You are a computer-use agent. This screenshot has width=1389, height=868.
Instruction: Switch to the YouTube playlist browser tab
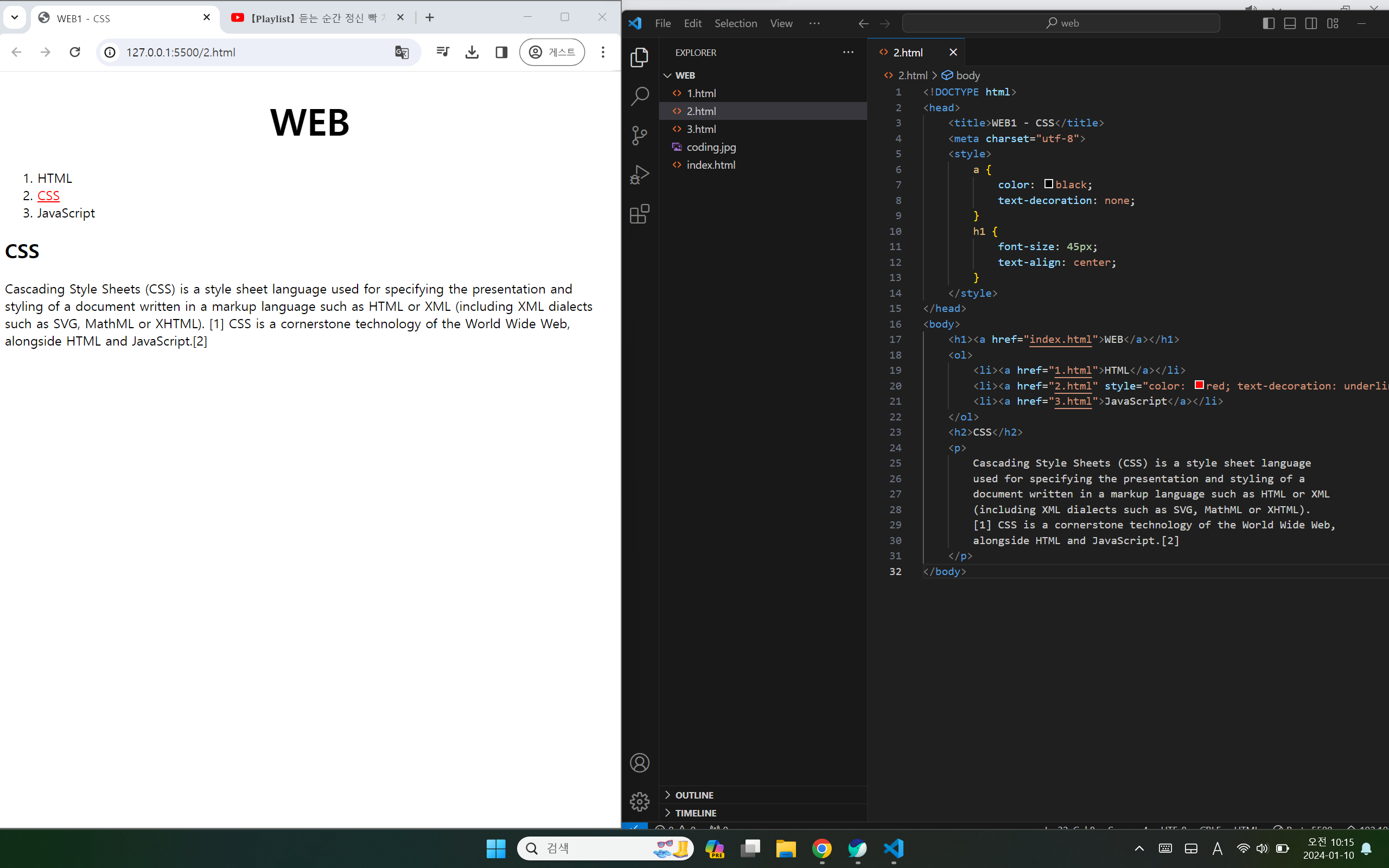310,18
